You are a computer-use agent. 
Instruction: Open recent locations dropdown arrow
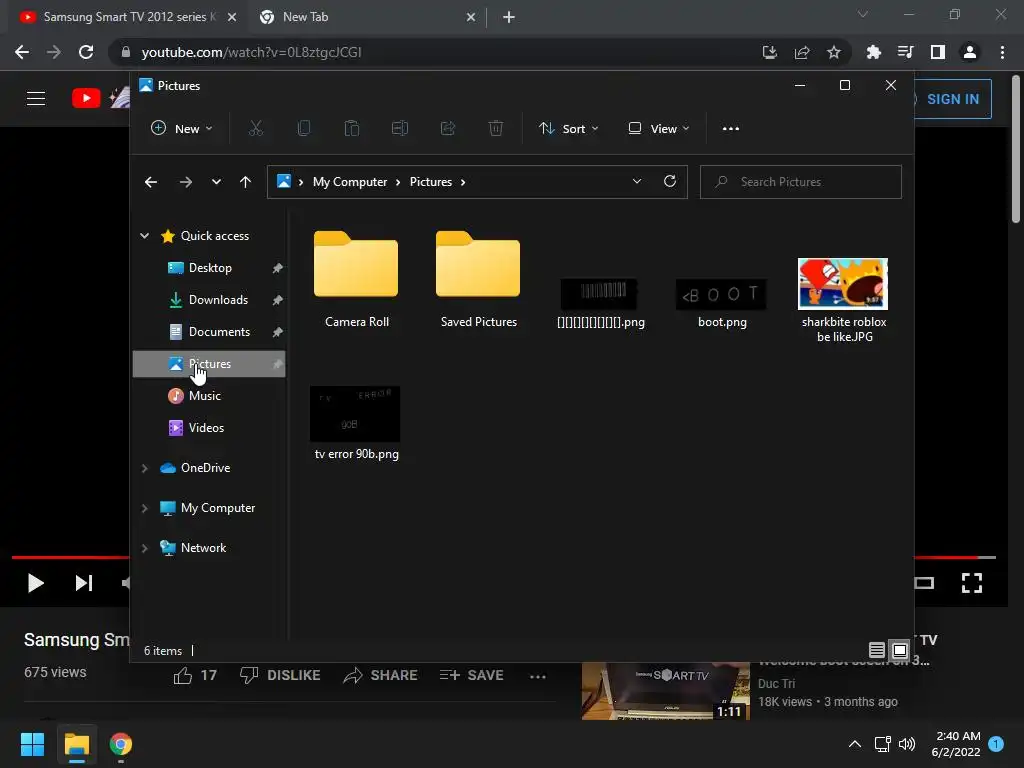coord(216,182)
